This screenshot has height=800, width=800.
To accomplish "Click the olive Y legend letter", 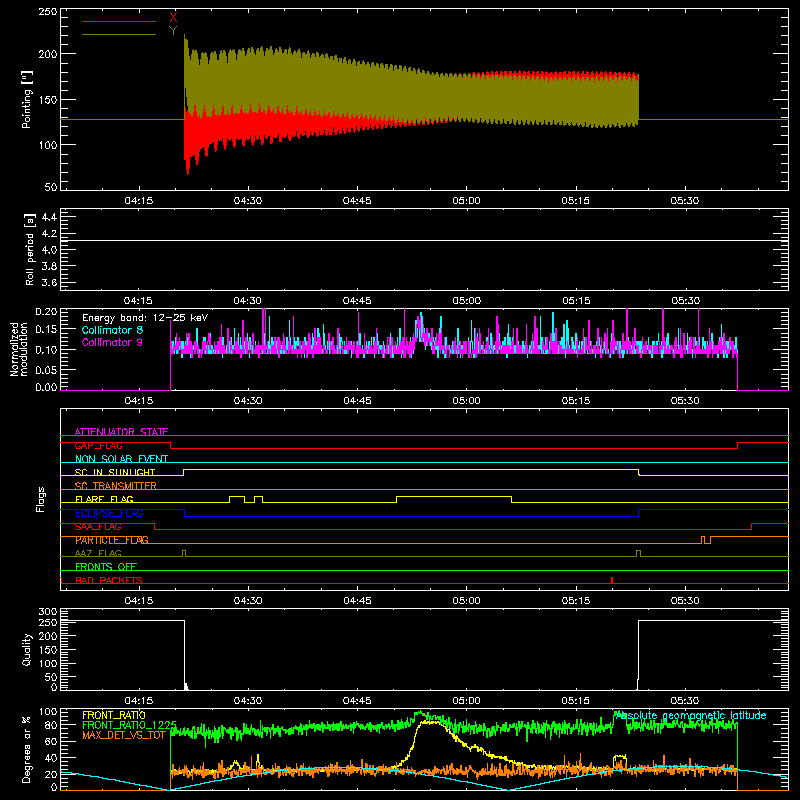I will [x=173, y=31].
